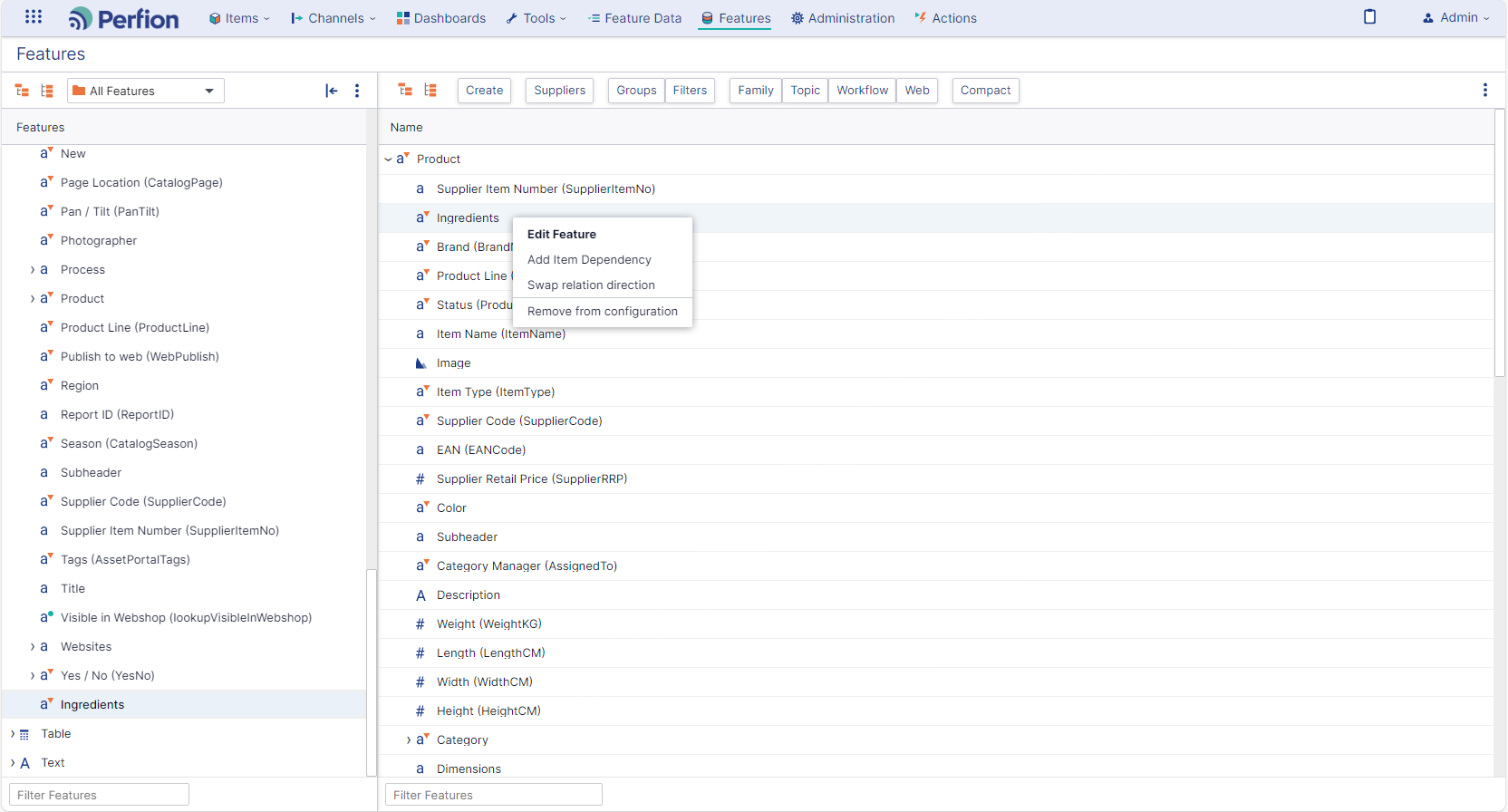Click the Topic button
The image size is (1508, 812).
point(805,91)
